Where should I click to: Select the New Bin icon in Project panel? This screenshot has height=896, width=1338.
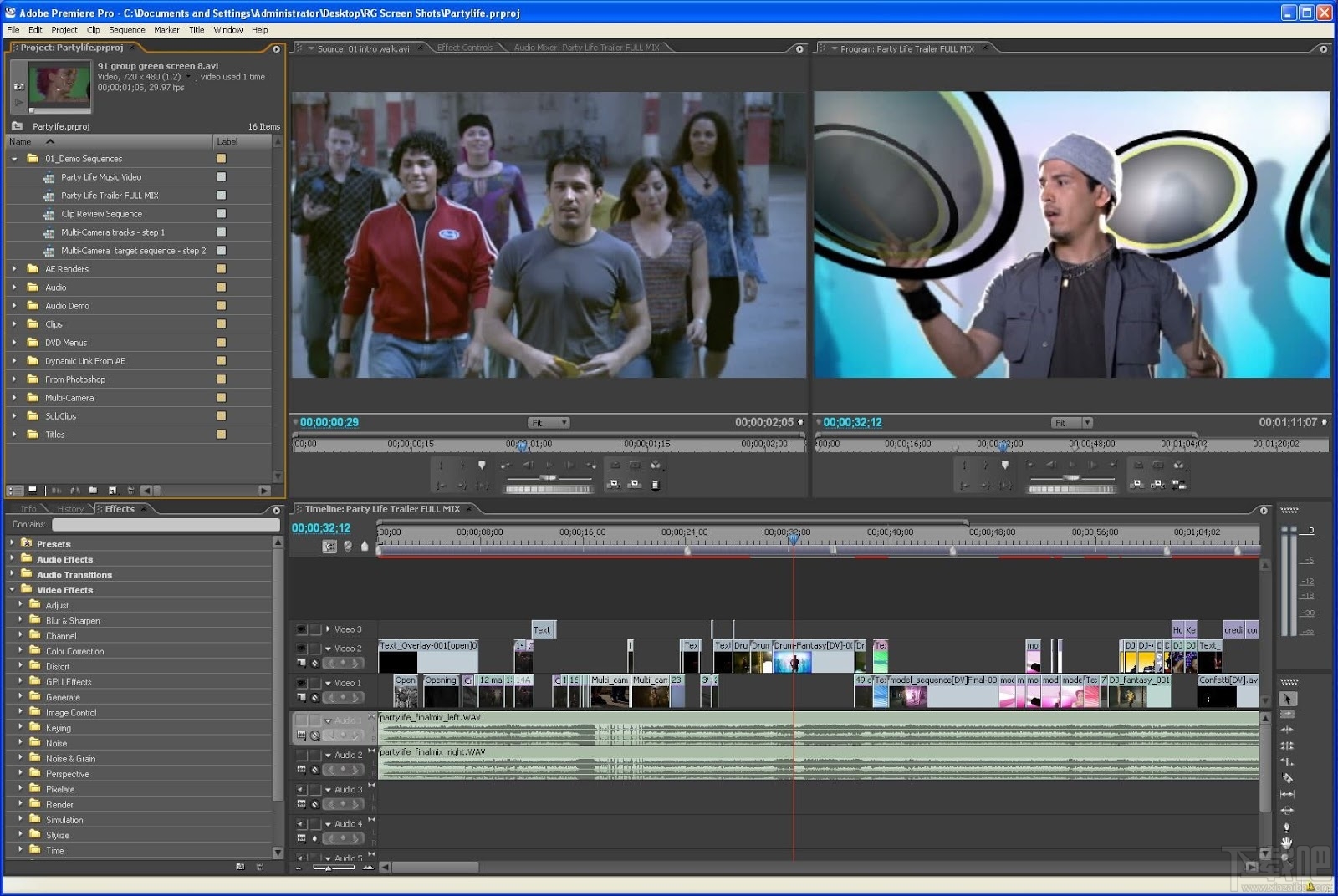click(x=94, y=491)
